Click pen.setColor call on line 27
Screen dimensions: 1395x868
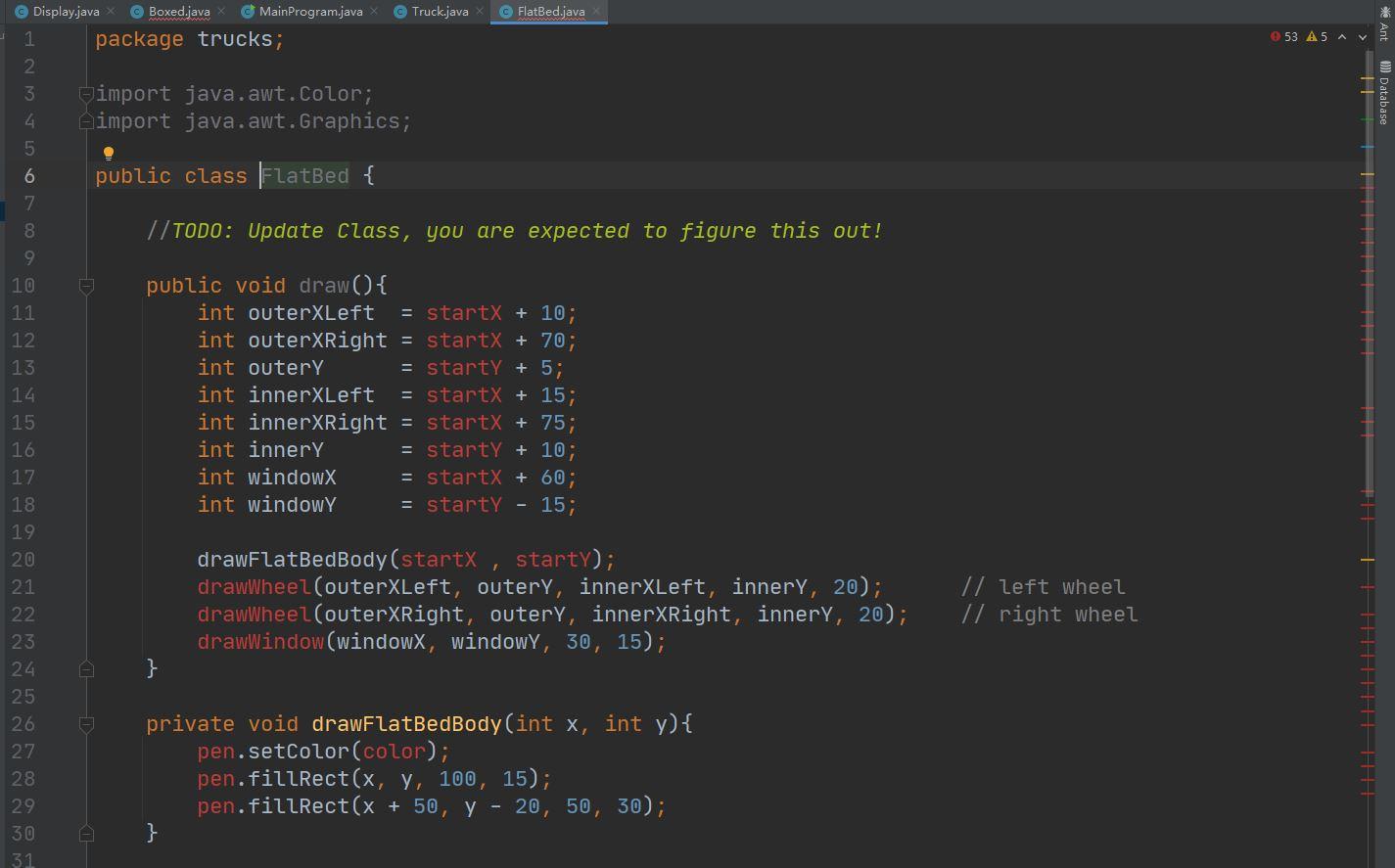click(x=323, y=752)
